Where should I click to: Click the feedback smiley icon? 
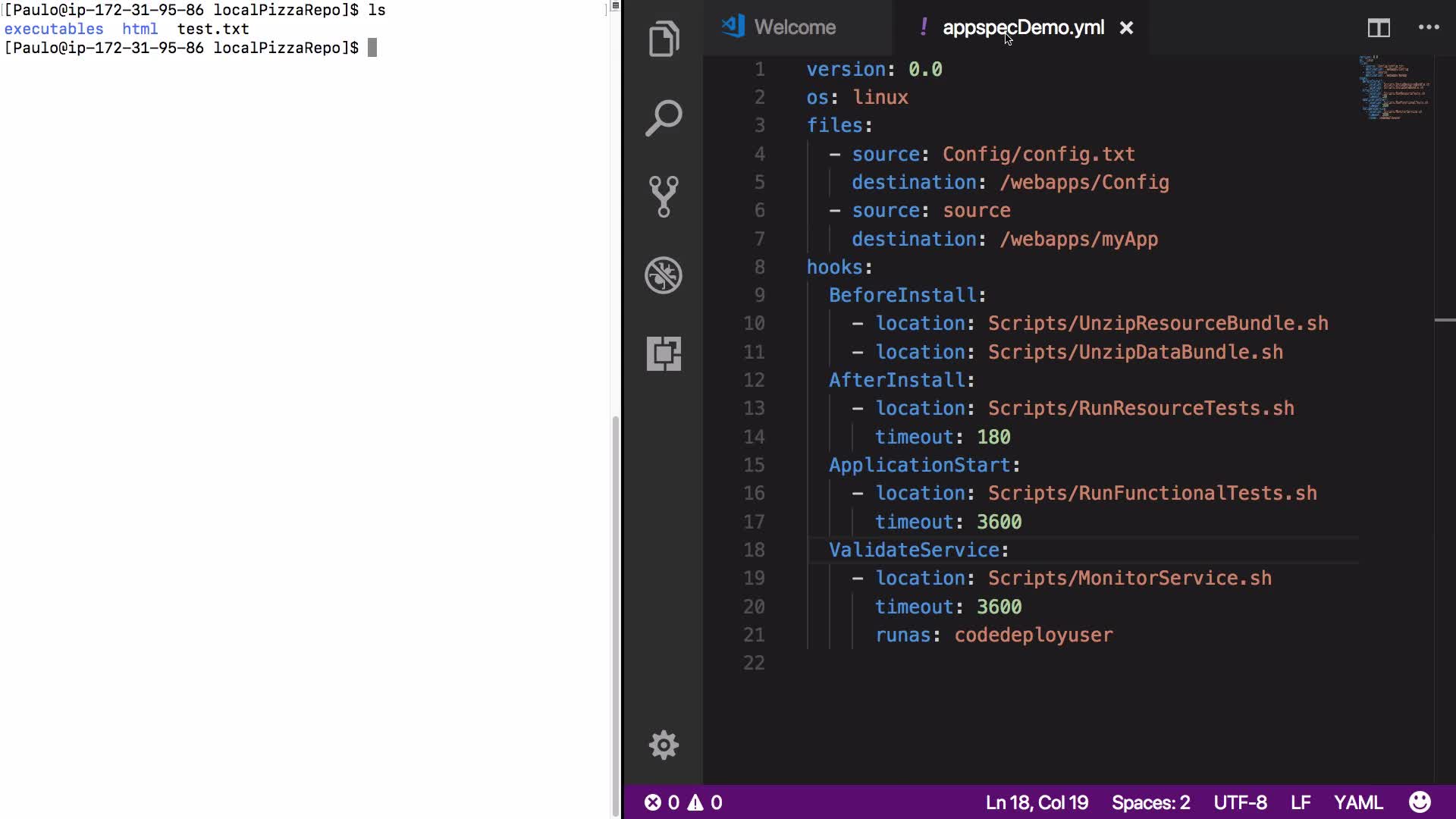(1420, 802)
